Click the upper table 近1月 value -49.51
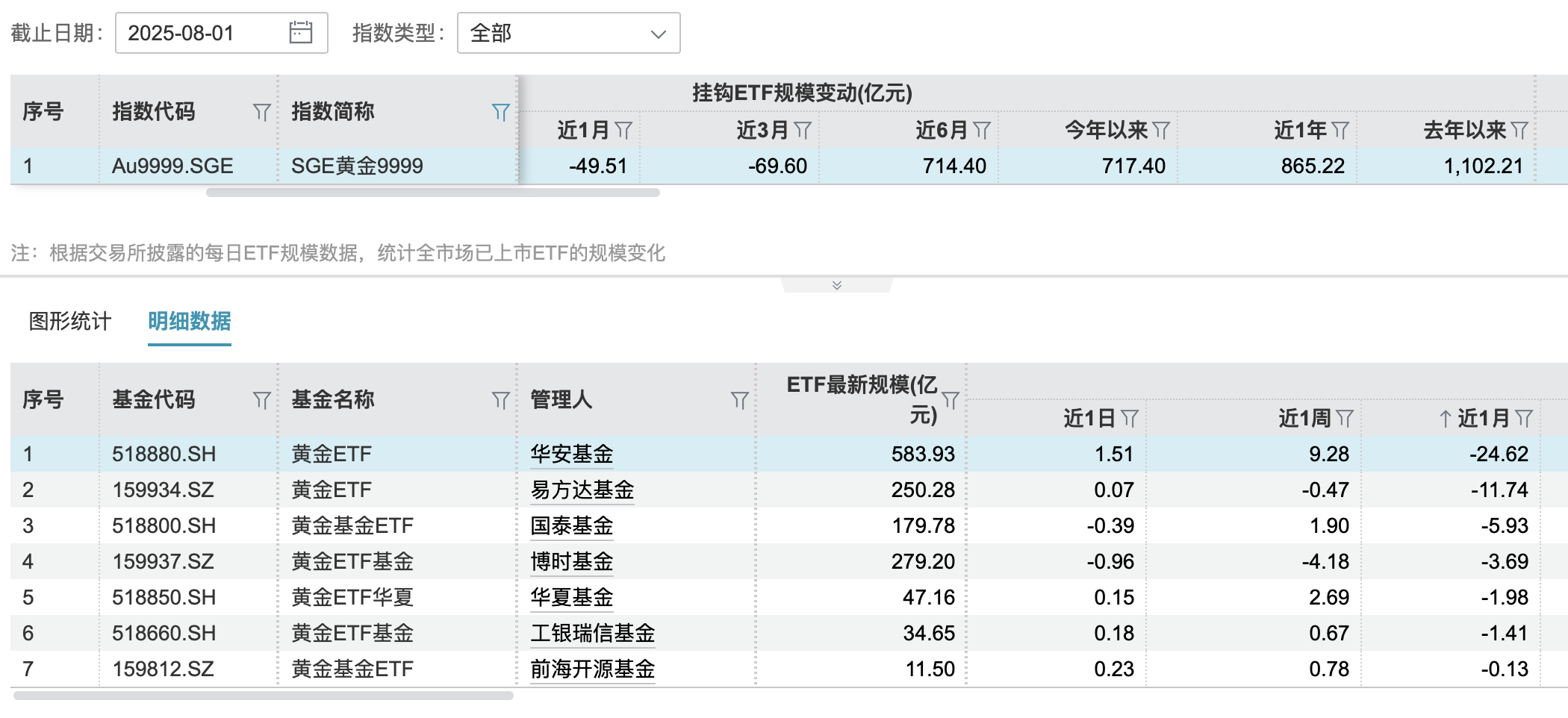 (598, 166)
